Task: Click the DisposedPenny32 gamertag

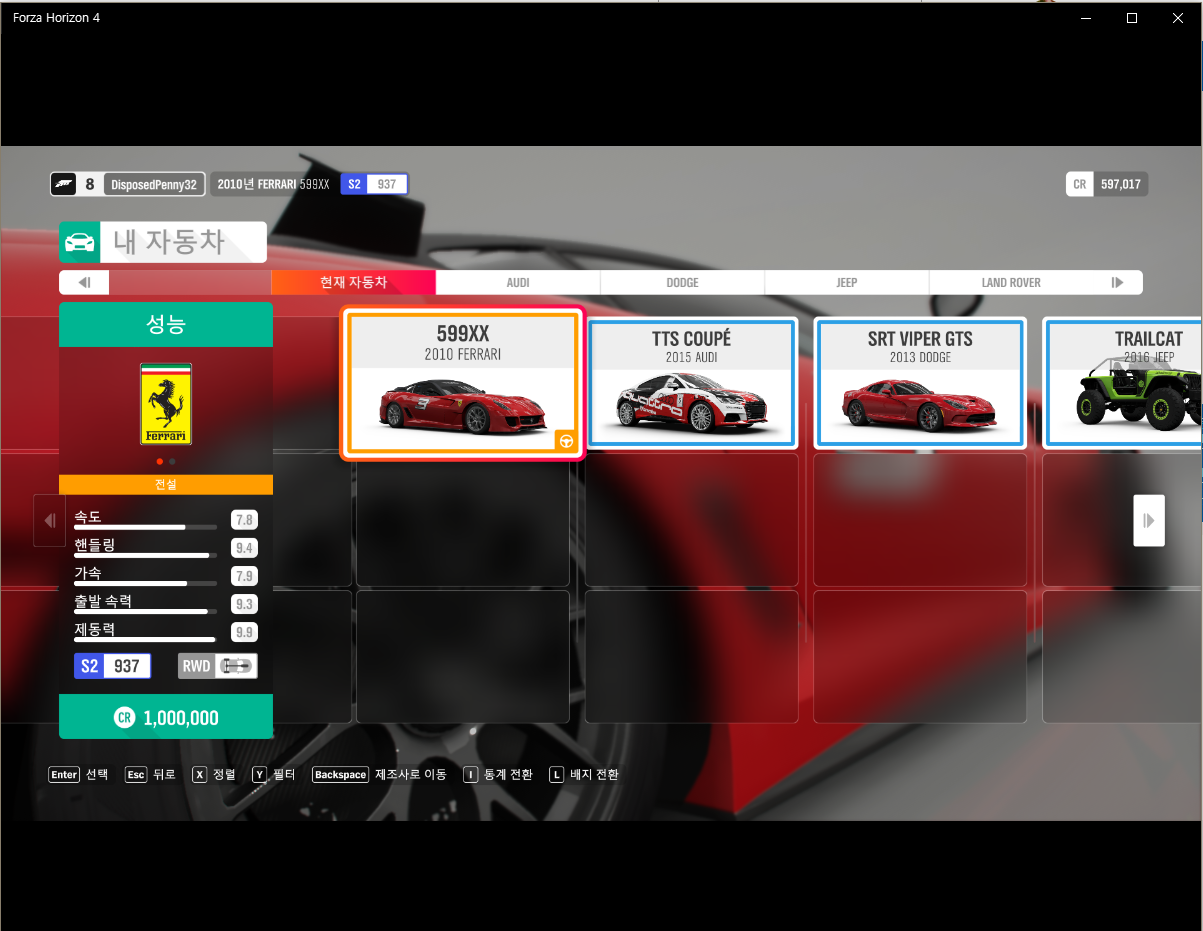Action: [x=154, y=184]
